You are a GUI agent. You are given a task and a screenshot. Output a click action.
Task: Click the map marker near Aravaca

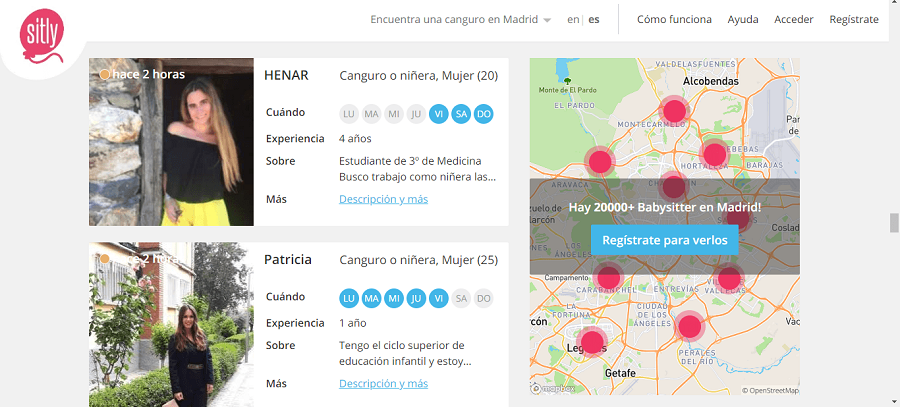[x=600, y=161]
